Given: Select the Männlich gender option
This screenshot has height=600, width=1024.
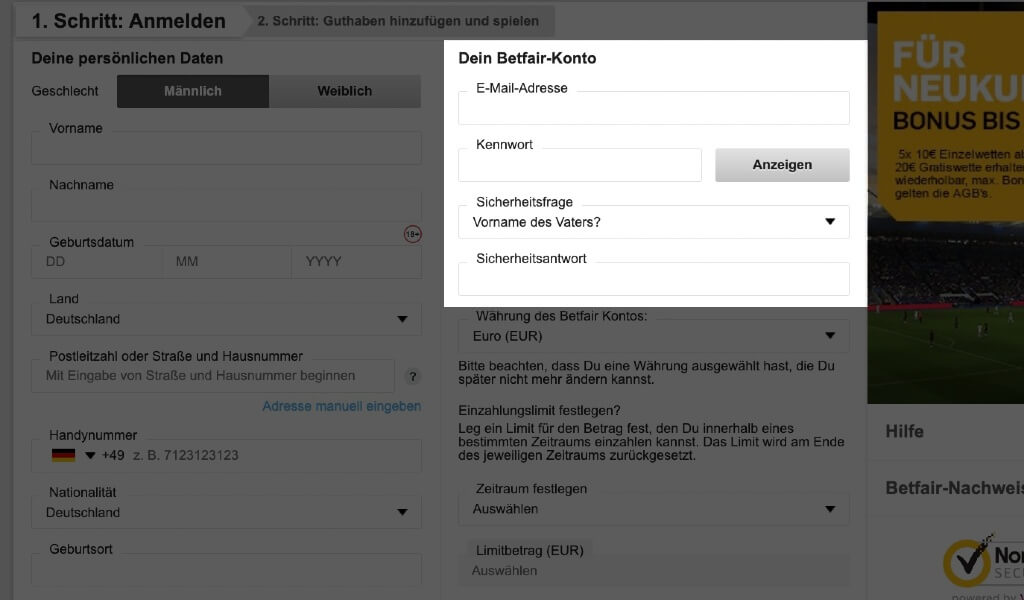Looking at the screenshot, I should click(193, 91).
